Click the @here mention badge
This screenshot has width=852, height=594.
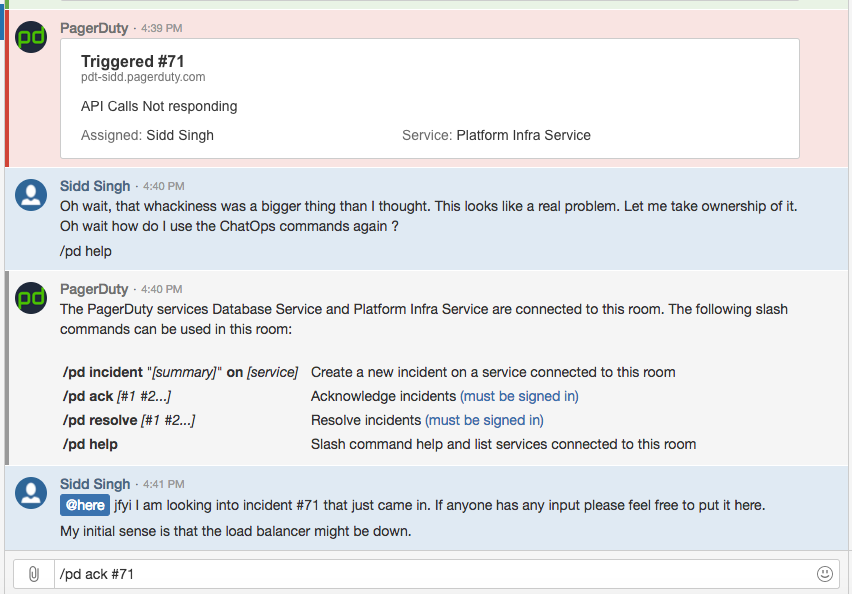coord(85,505)
